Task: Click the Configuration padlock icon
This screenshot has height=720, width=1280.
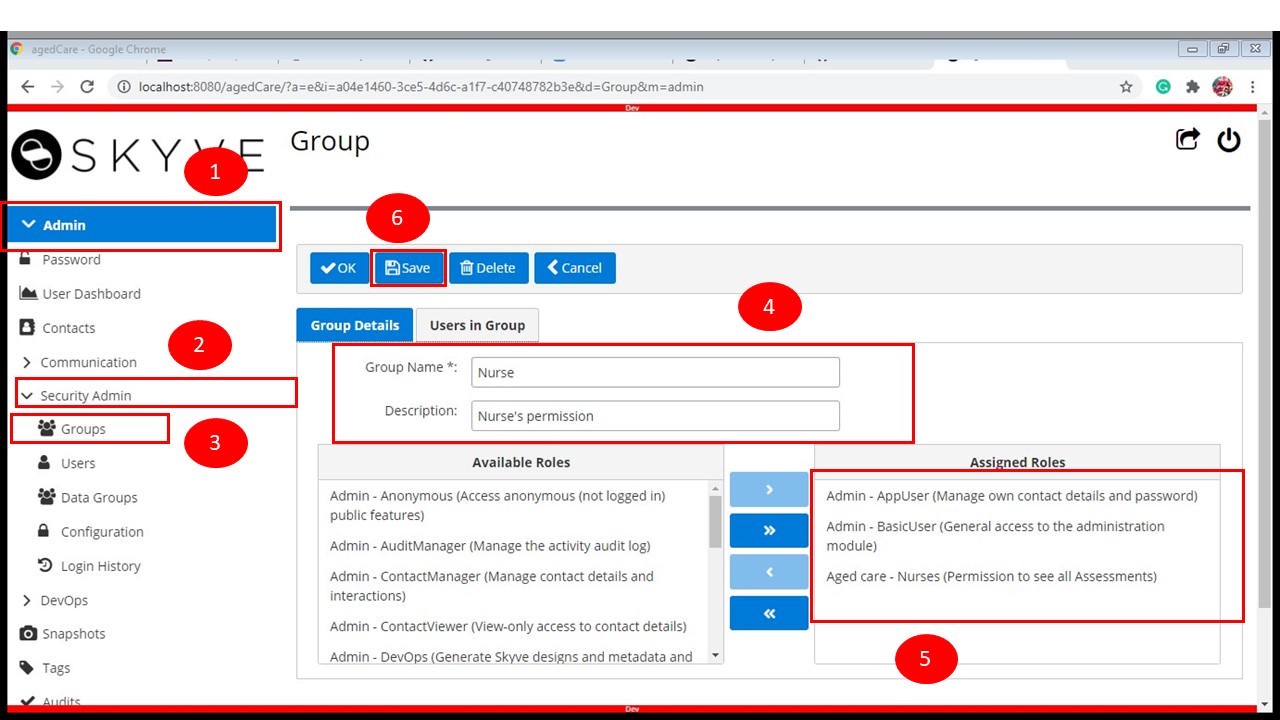Action: [x=44, y=531]
